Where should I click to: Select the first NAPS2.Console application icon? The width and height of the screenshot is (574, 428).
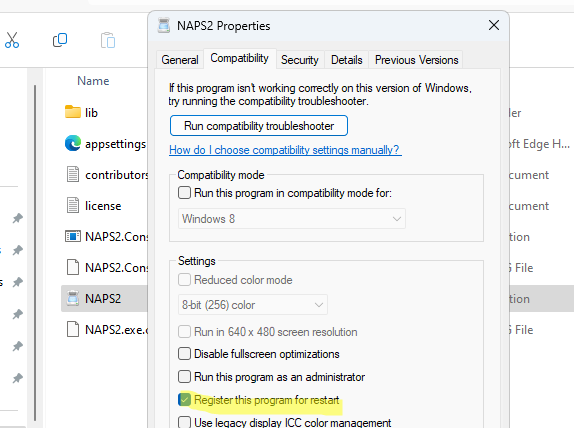(73, 237)
